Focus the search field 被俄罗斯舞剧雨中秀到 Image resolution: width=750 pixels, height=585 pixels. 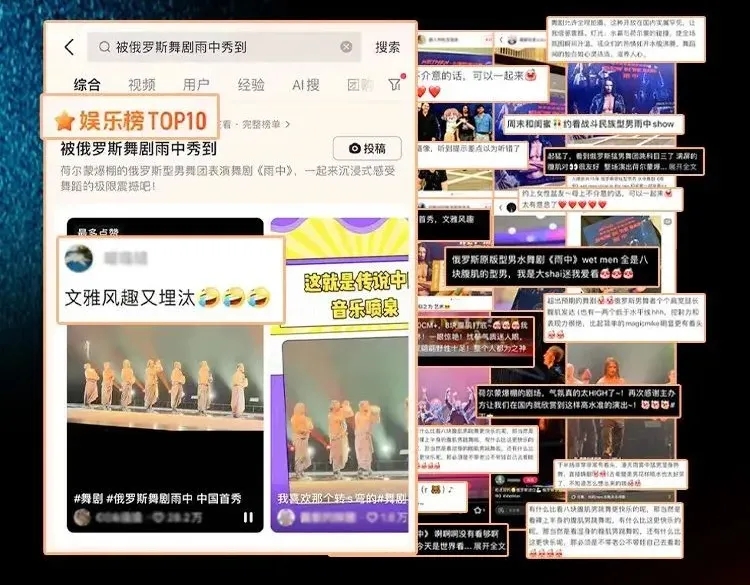[x=224, y=47]
